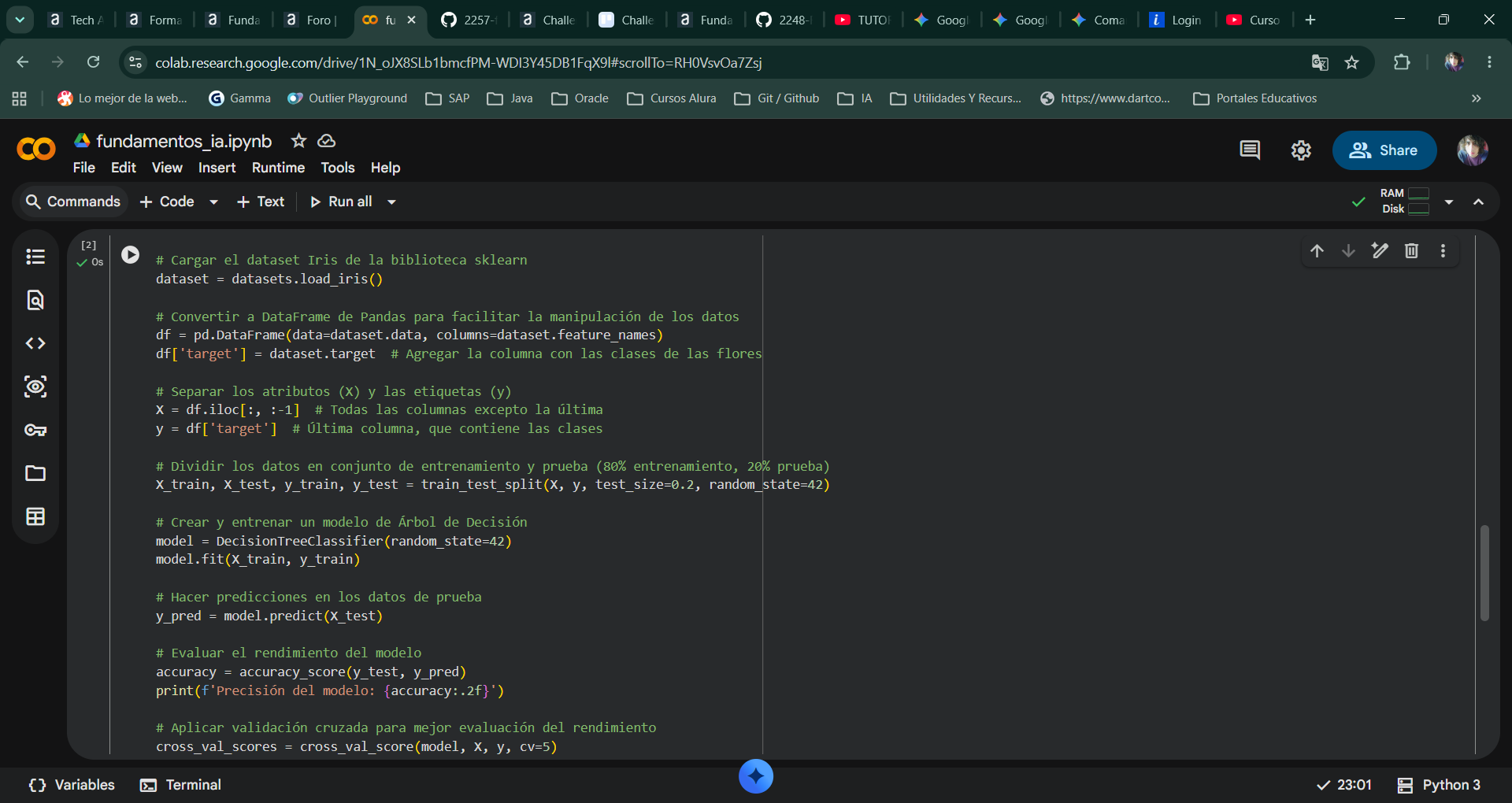The height and width of the screenshot is (803, 1512).
Task: Run the code cell with play button
Action: (x=131, y=254)
